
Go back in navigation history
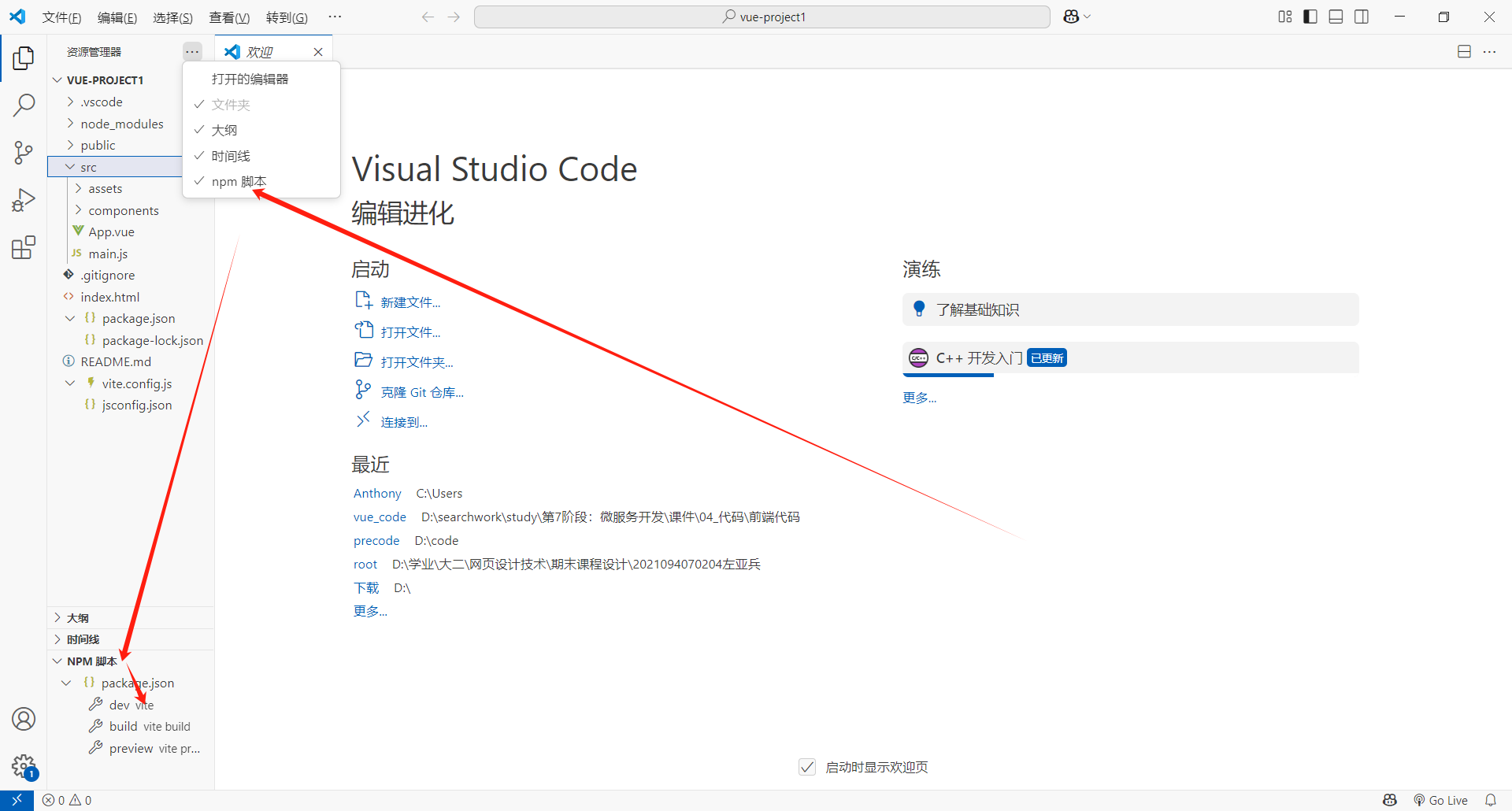tap(428, 17)
